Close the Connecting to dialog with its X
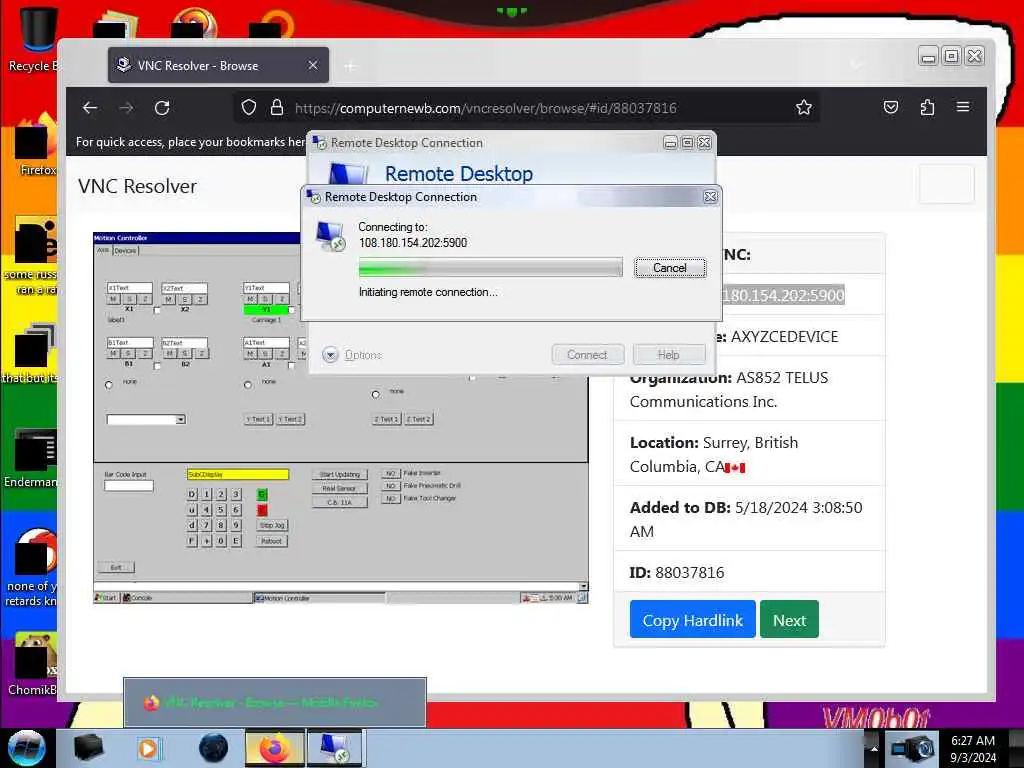 pyautogui.click(x=711, y=197)
